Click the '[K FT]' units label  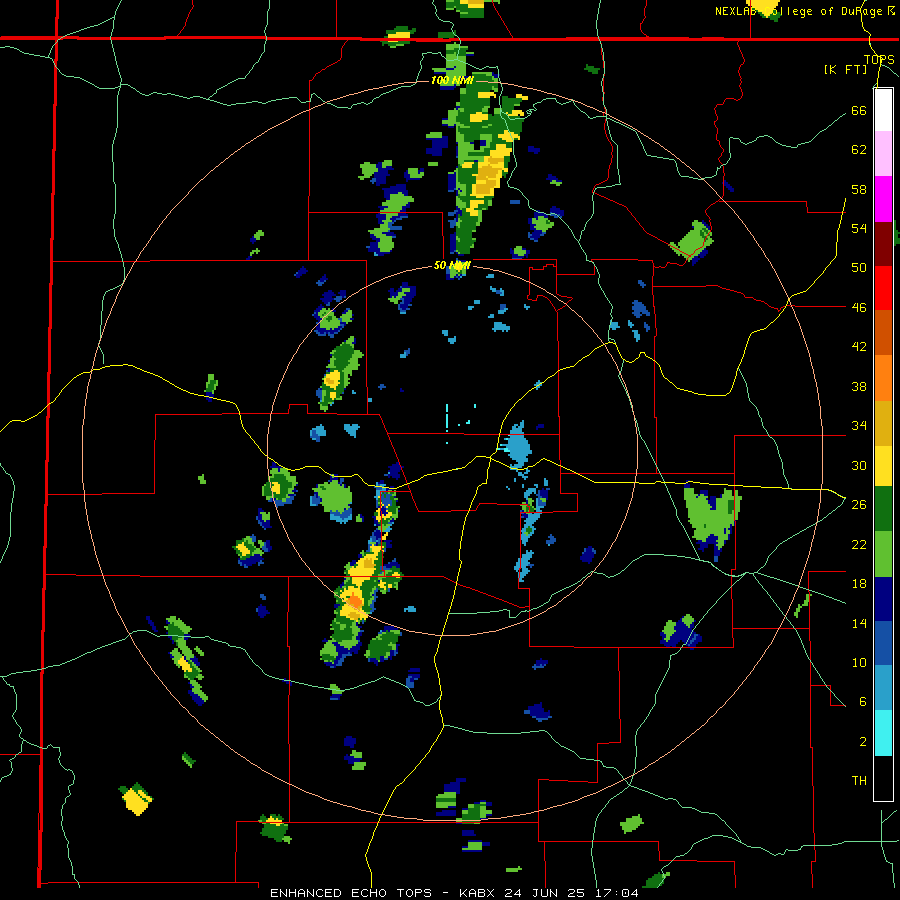[x=845, y=69]
